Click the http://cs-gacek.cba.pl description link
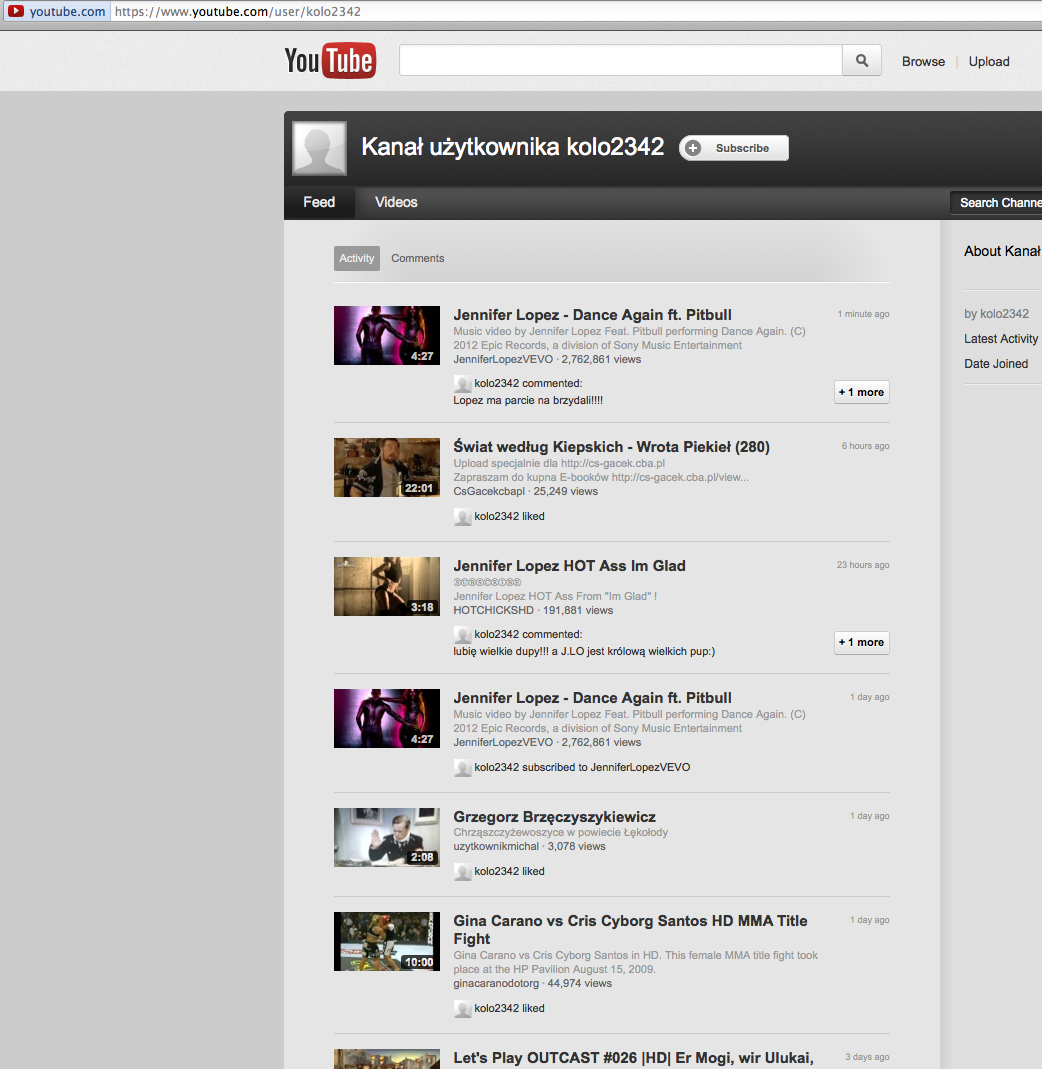 click(x=612, y=464)
